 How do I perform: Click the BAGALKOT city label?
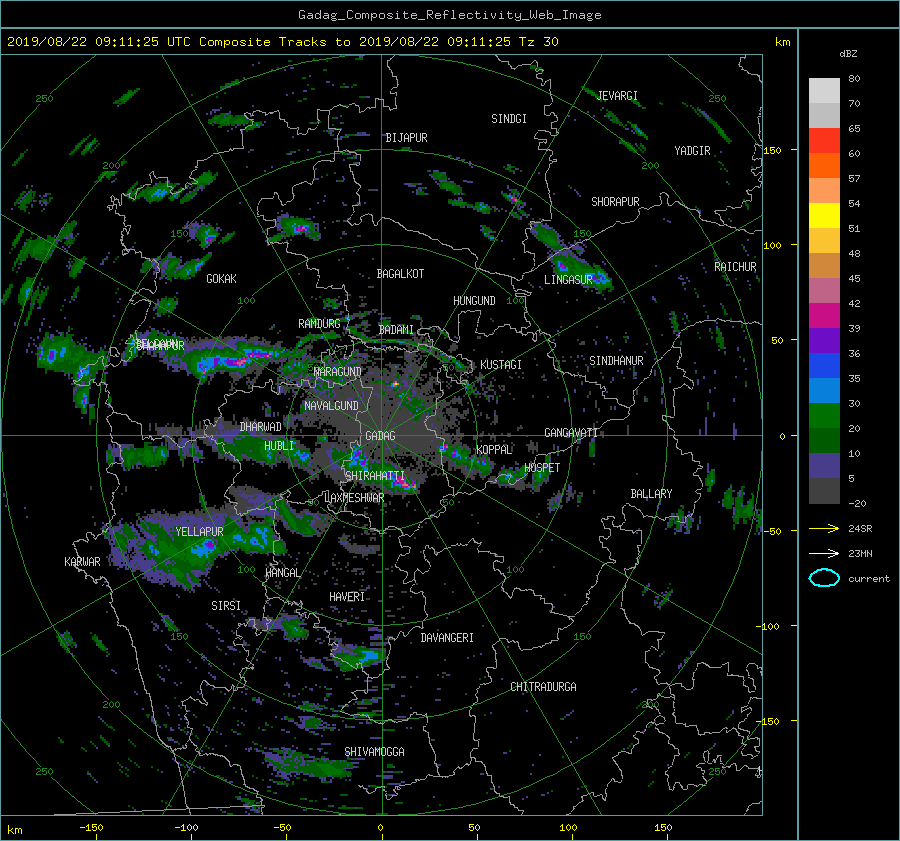point(400,274)
